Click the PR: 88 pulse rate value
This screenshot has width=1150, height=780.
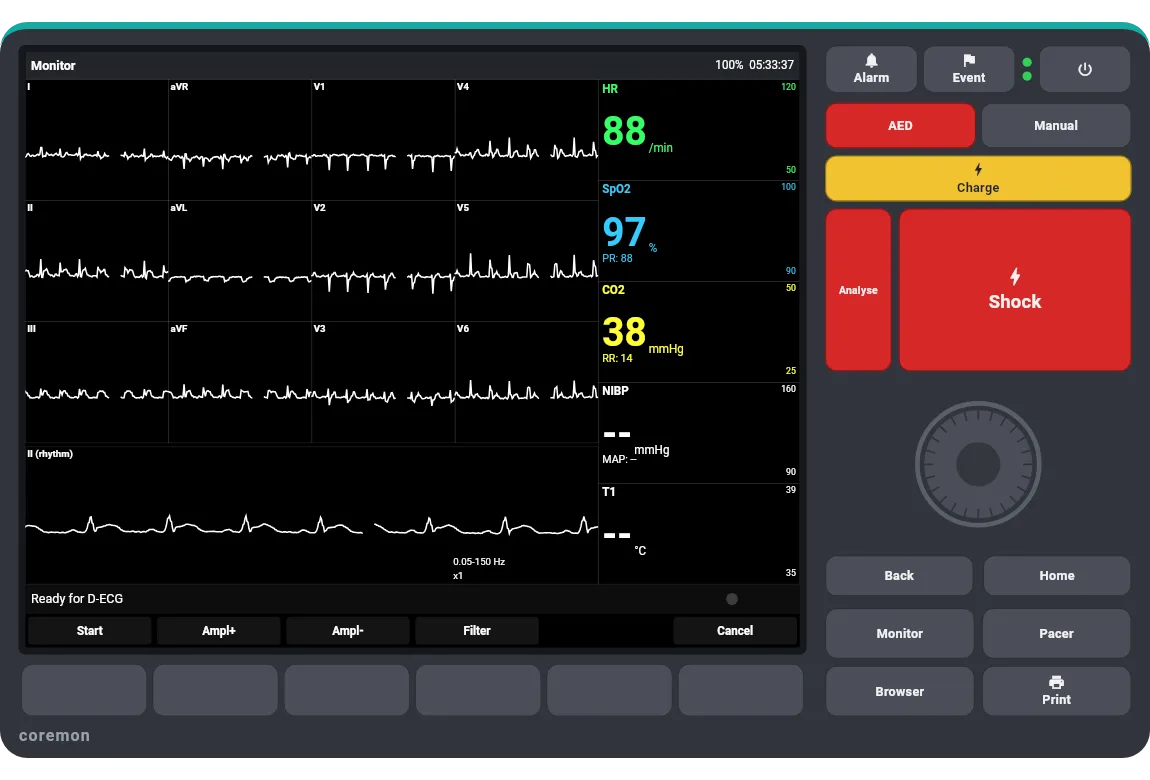pos(617,258)
